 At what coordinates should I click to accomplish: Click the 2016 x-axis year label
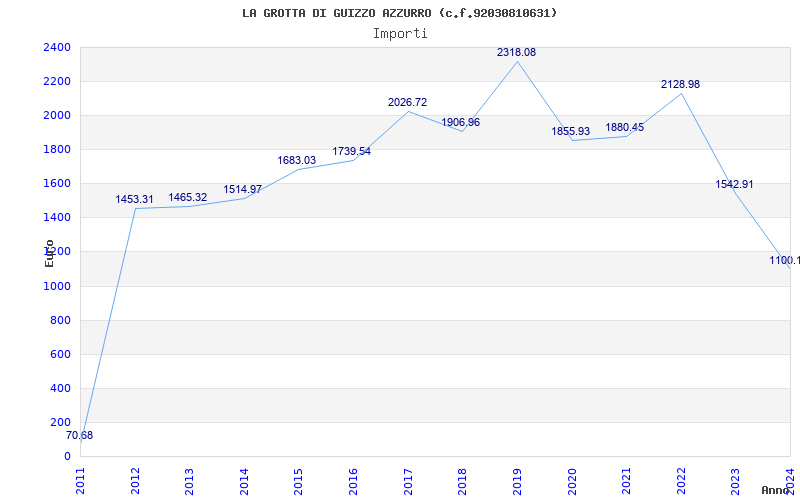coord(353,481)
